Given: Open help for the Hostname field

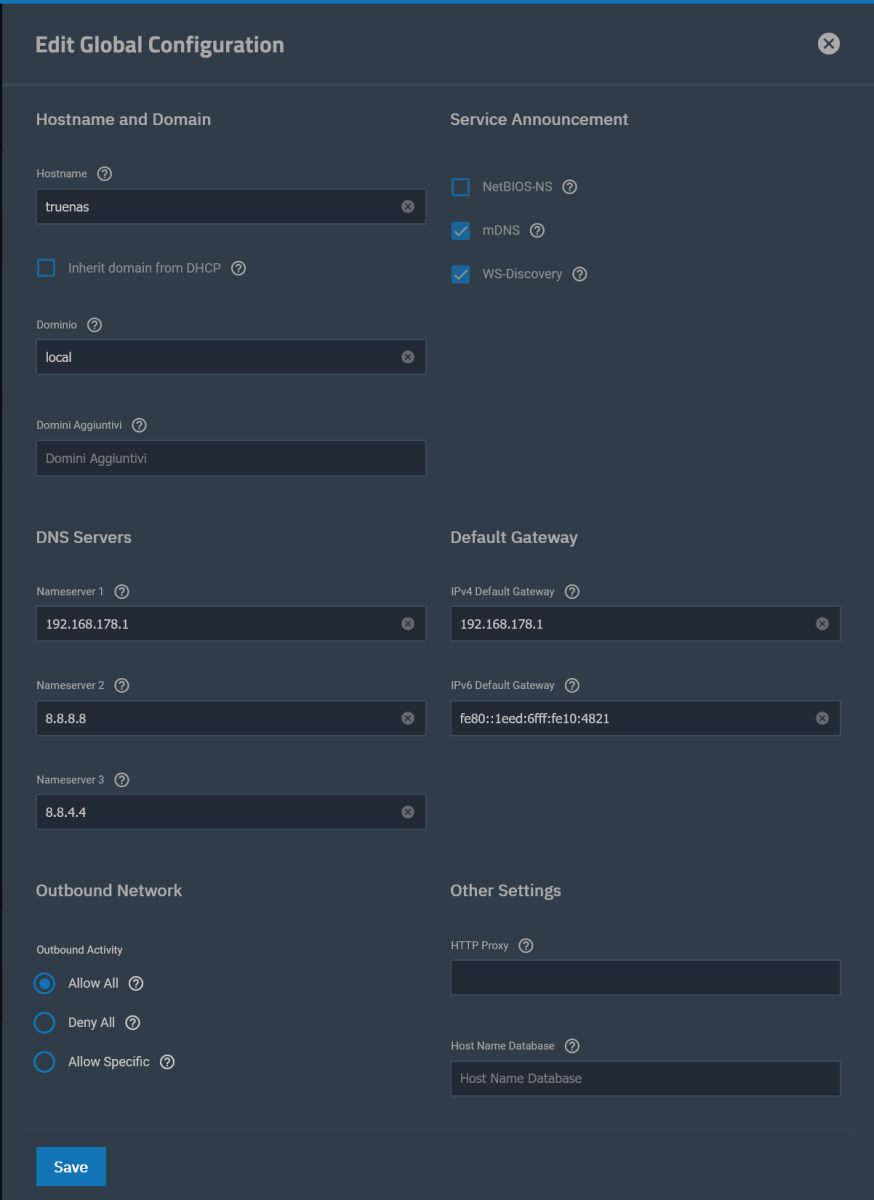Looking at the screenshot, I should (104, 173).
